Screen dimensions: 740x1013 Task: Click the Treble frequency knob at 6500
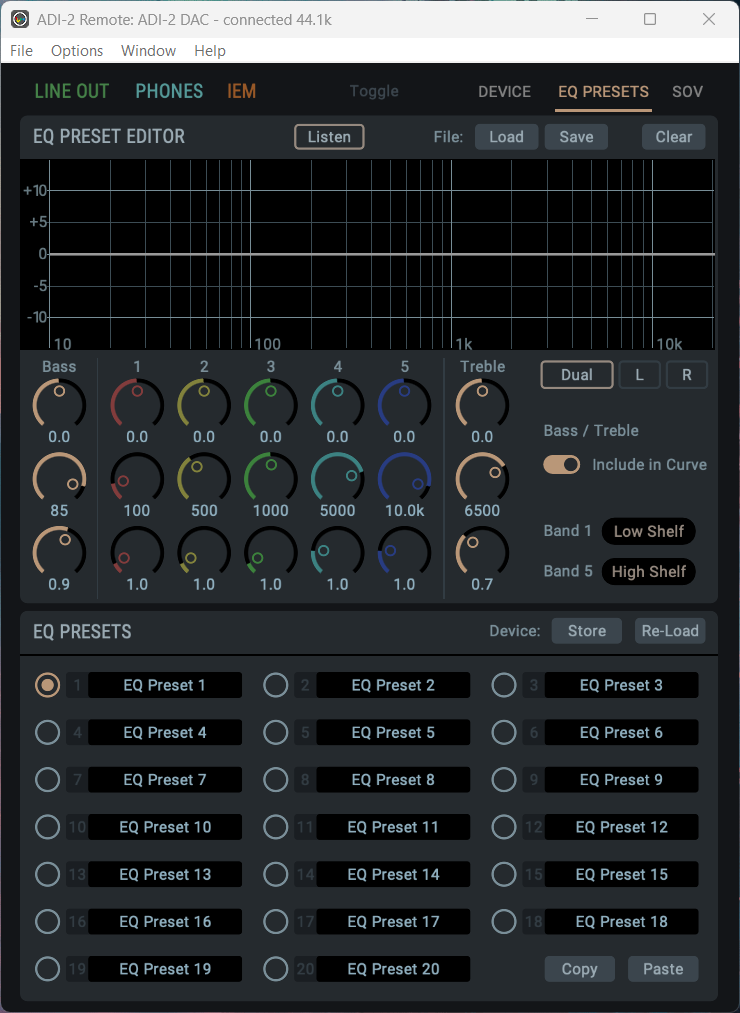click(x=482, y=477)
